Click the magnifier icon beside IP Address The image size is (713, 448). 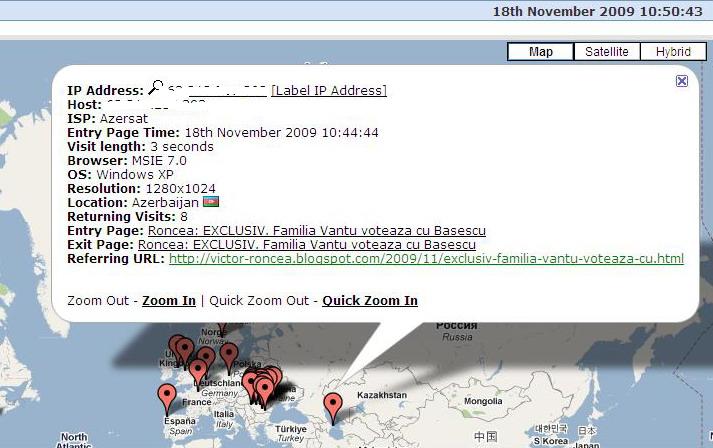click(156, 87)
